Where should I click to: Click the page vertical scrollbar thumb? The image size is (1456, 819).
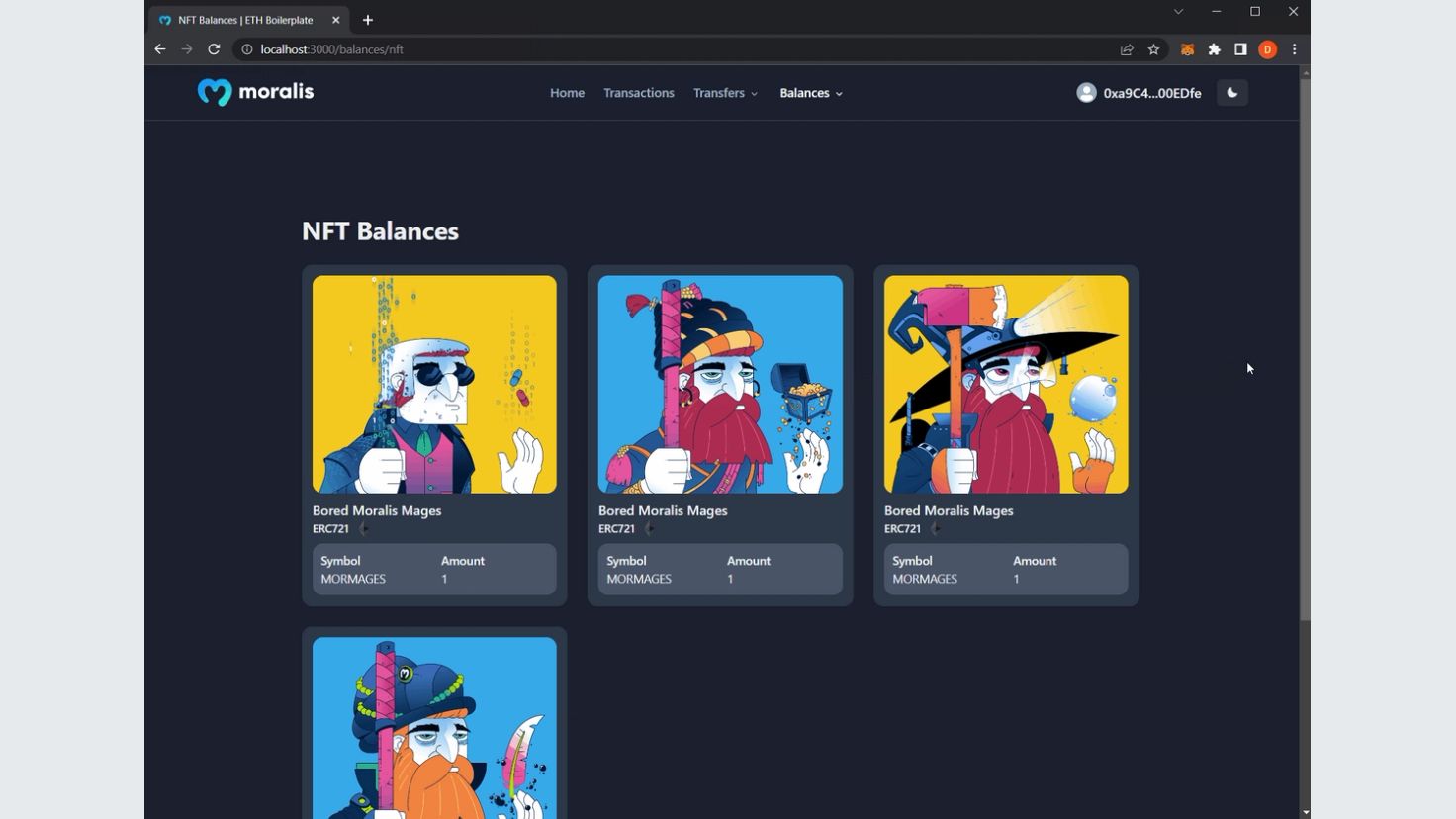pos(1305,350)
